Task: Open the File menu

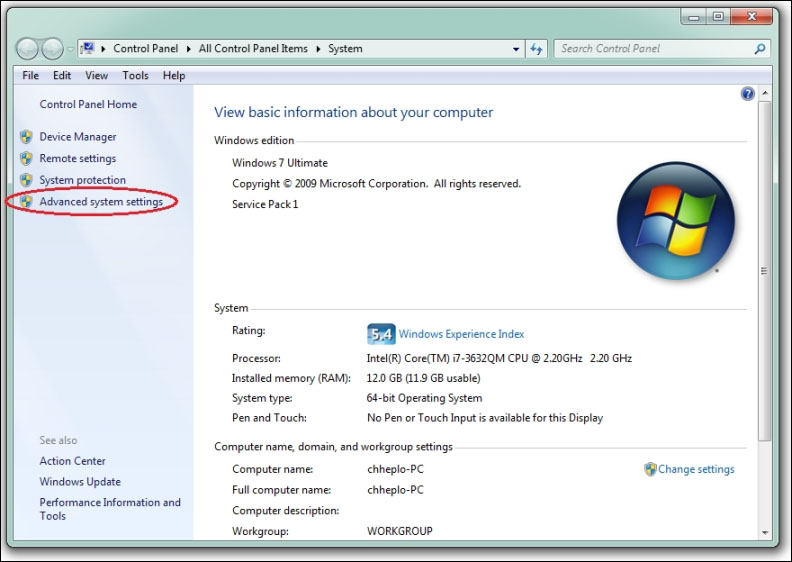Action: pyautogui.click(x=30, y=76)
